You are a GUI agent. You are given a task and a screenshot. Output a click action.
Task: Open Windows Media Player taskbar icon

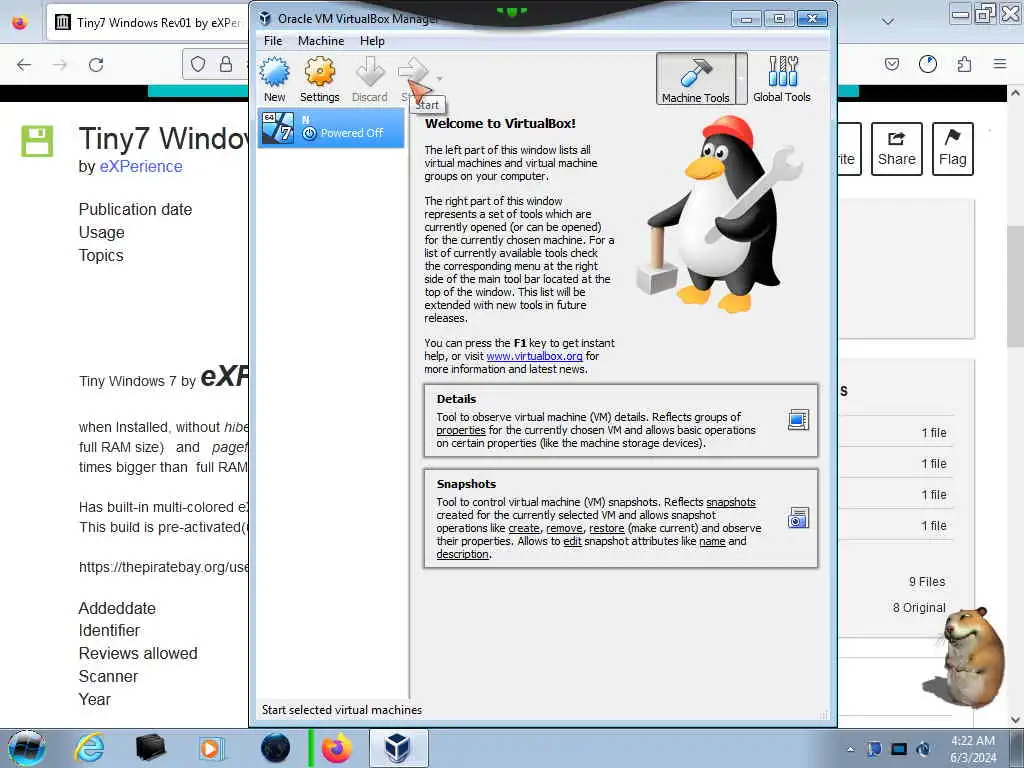coord(212,748)
